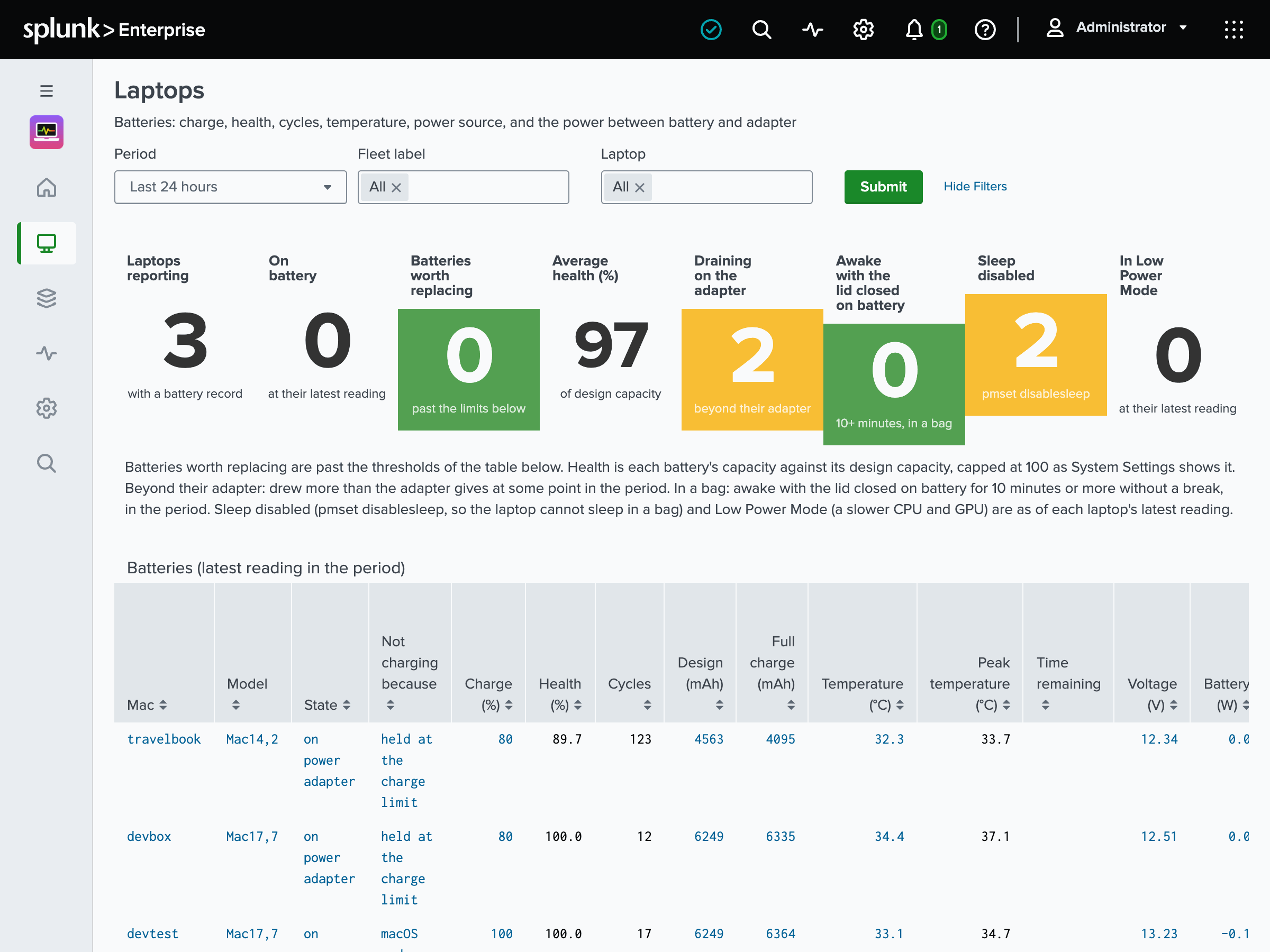
Task: Open the health status check icon
Action: coord(711,29)
